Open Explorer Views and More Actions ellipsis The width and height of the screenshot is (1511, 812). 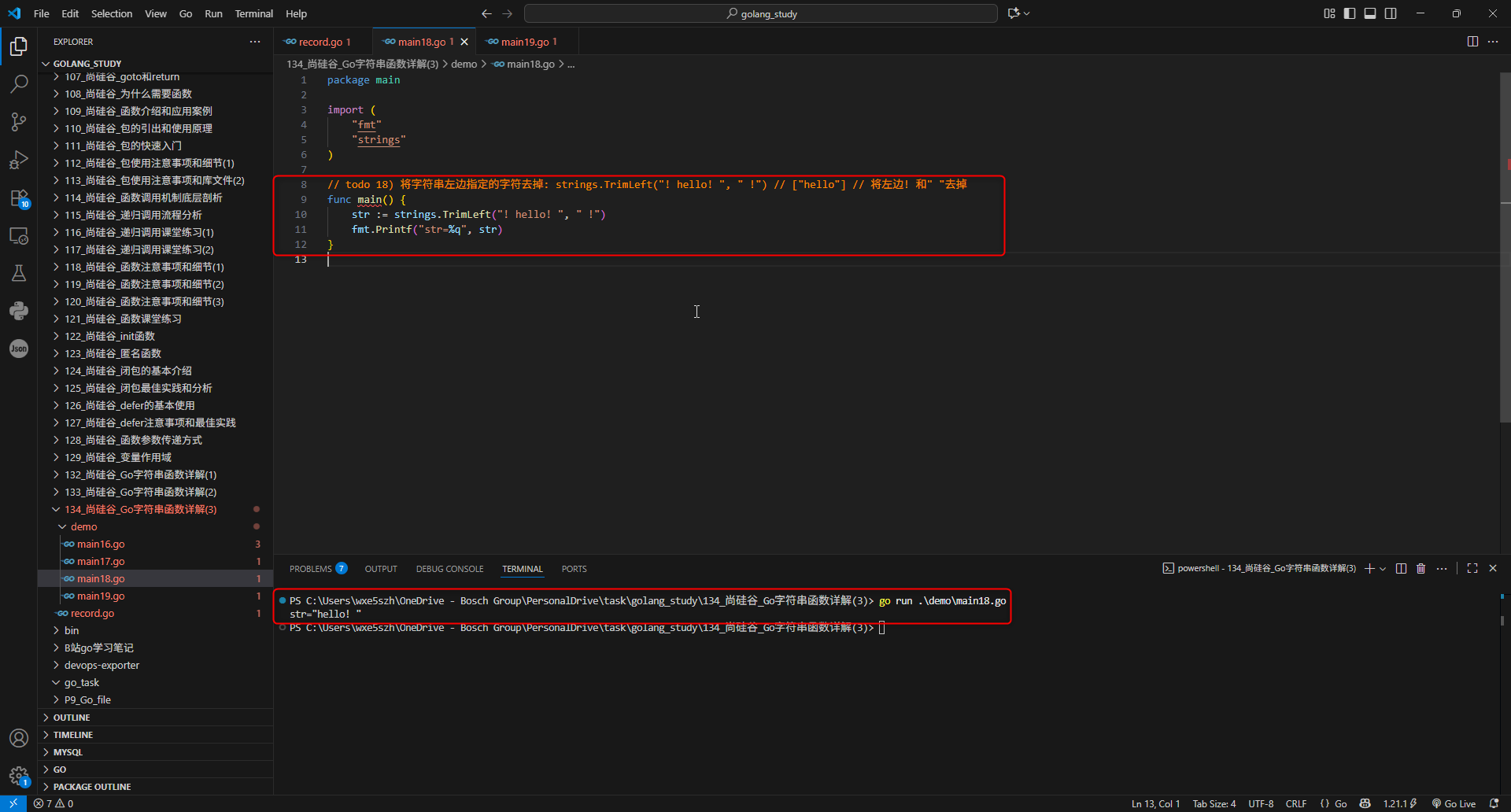click(x=255, y=42)
